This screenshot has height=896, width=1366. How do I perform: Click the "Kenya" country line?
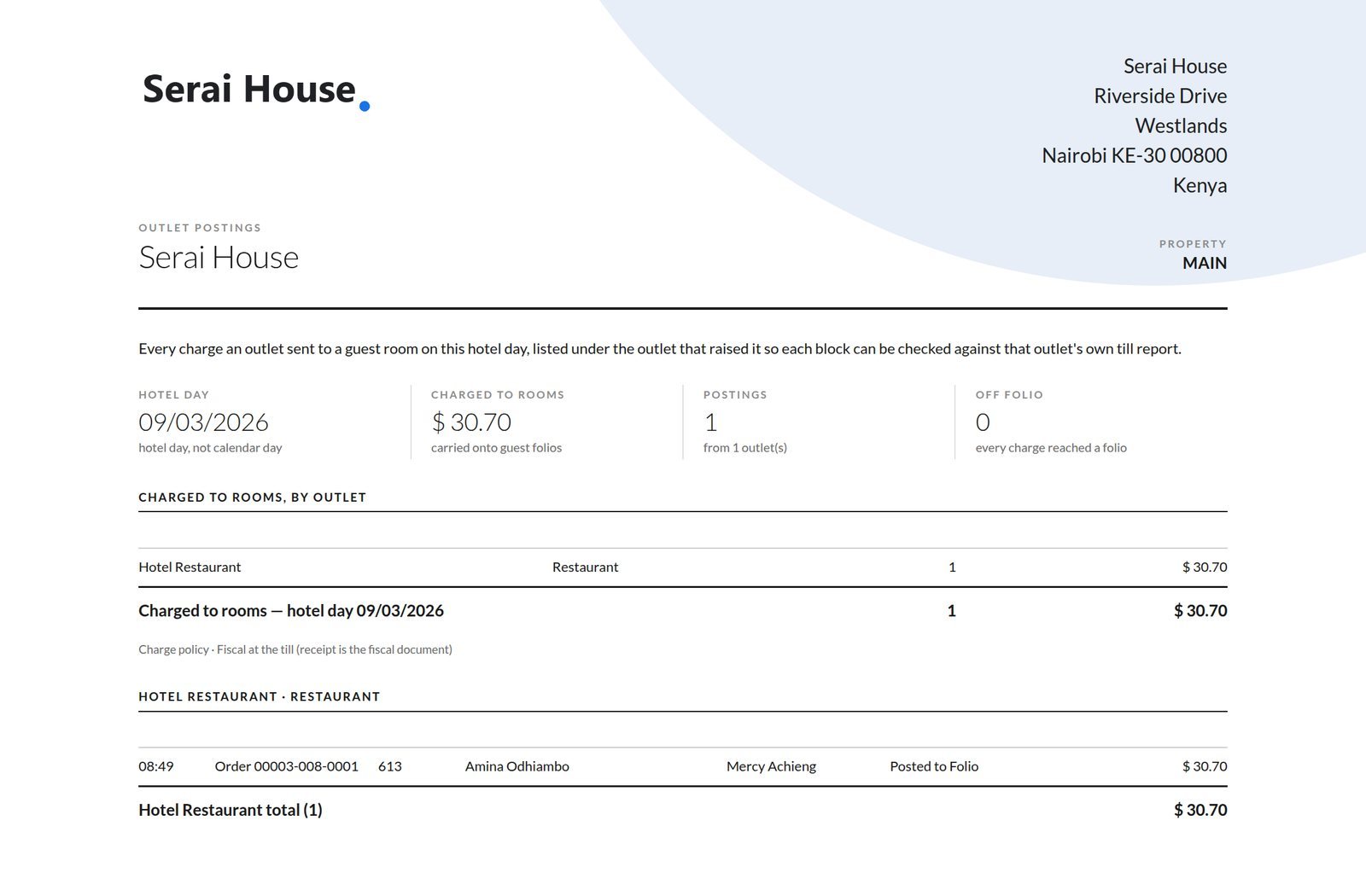[1200, 186]
